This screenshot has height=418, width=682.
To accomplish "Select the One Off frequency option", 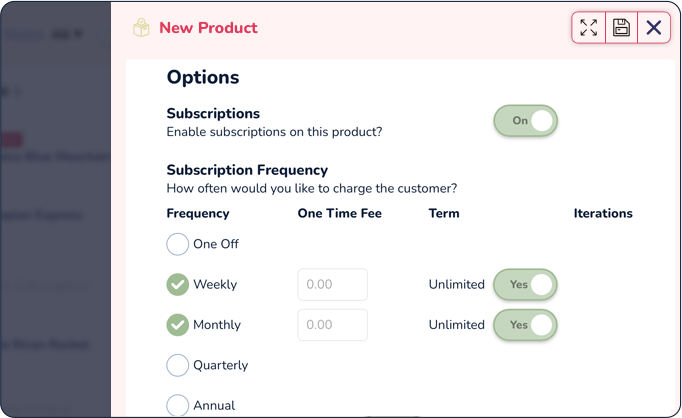I will 177,244.
